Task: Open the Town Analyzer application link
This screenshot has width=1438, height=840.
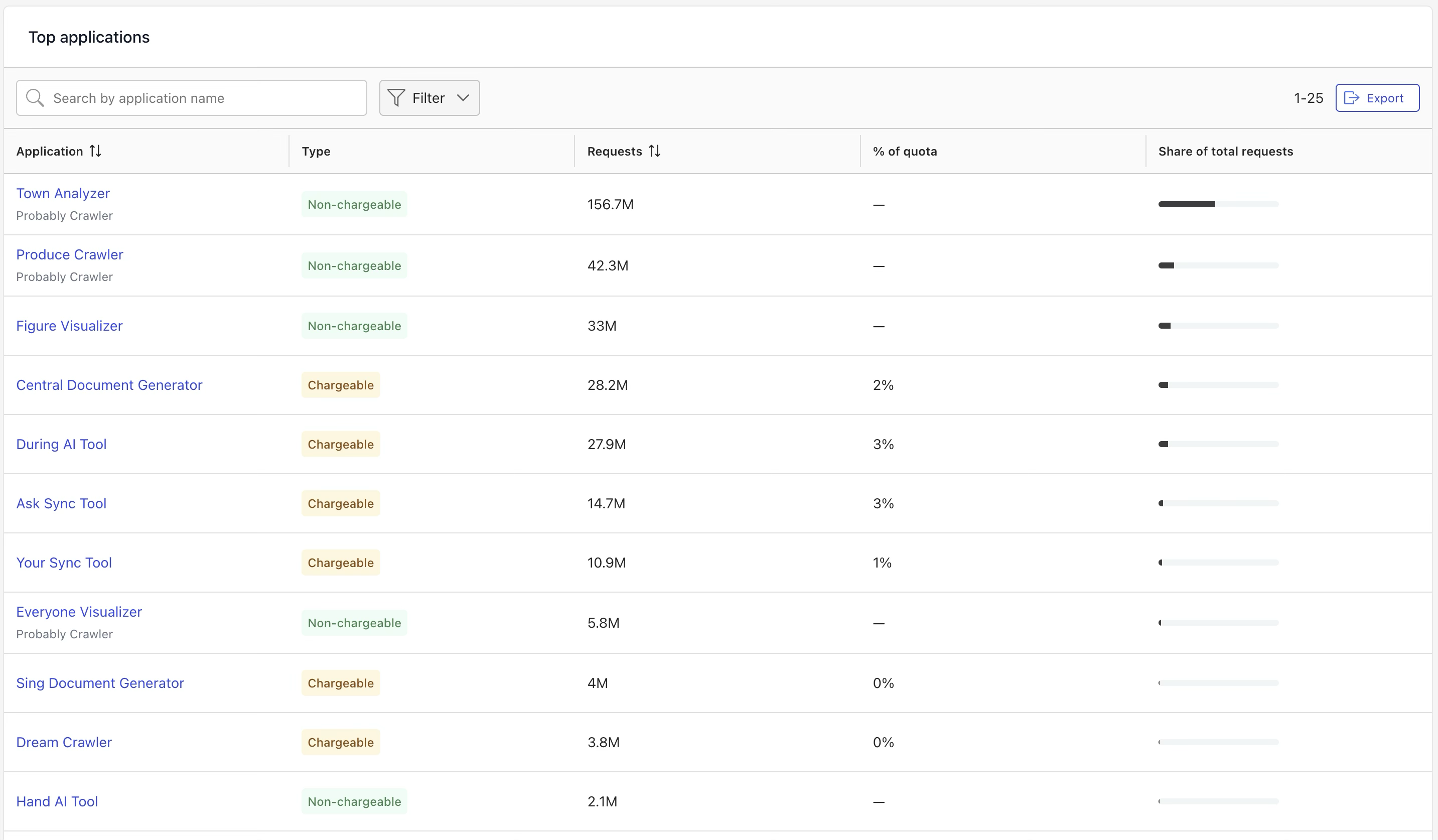Action: 63,194
